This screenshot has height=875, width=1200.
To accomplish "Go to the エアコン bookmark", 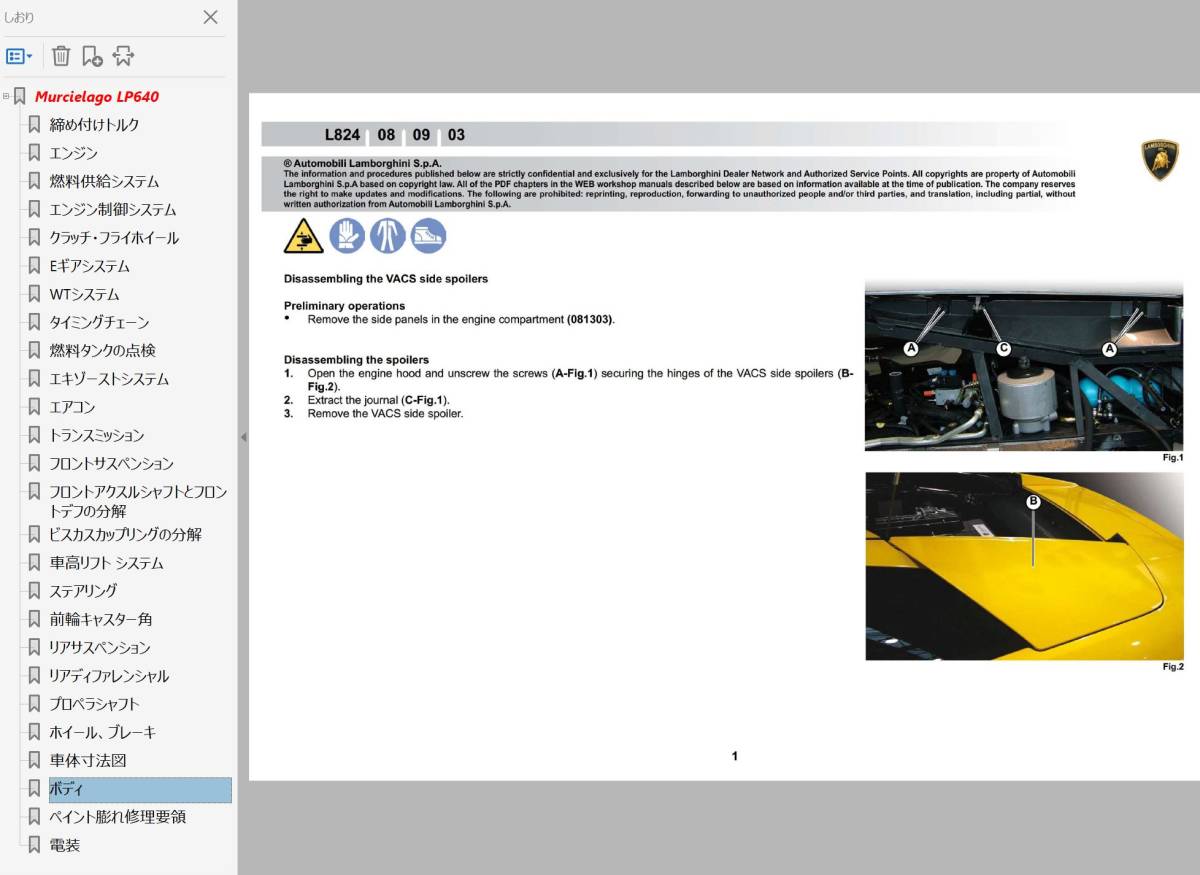I will coord(72,407).
